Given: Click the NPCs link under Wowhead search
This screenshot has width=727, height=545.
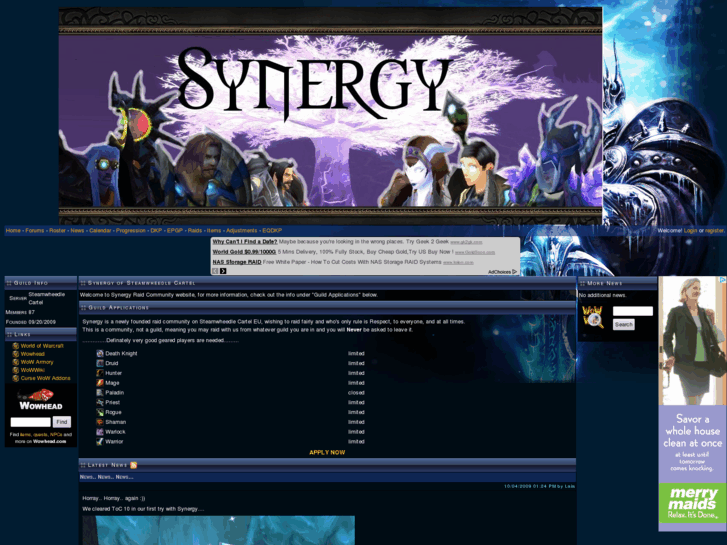Looking at the screenshot, I should [56, 435].
